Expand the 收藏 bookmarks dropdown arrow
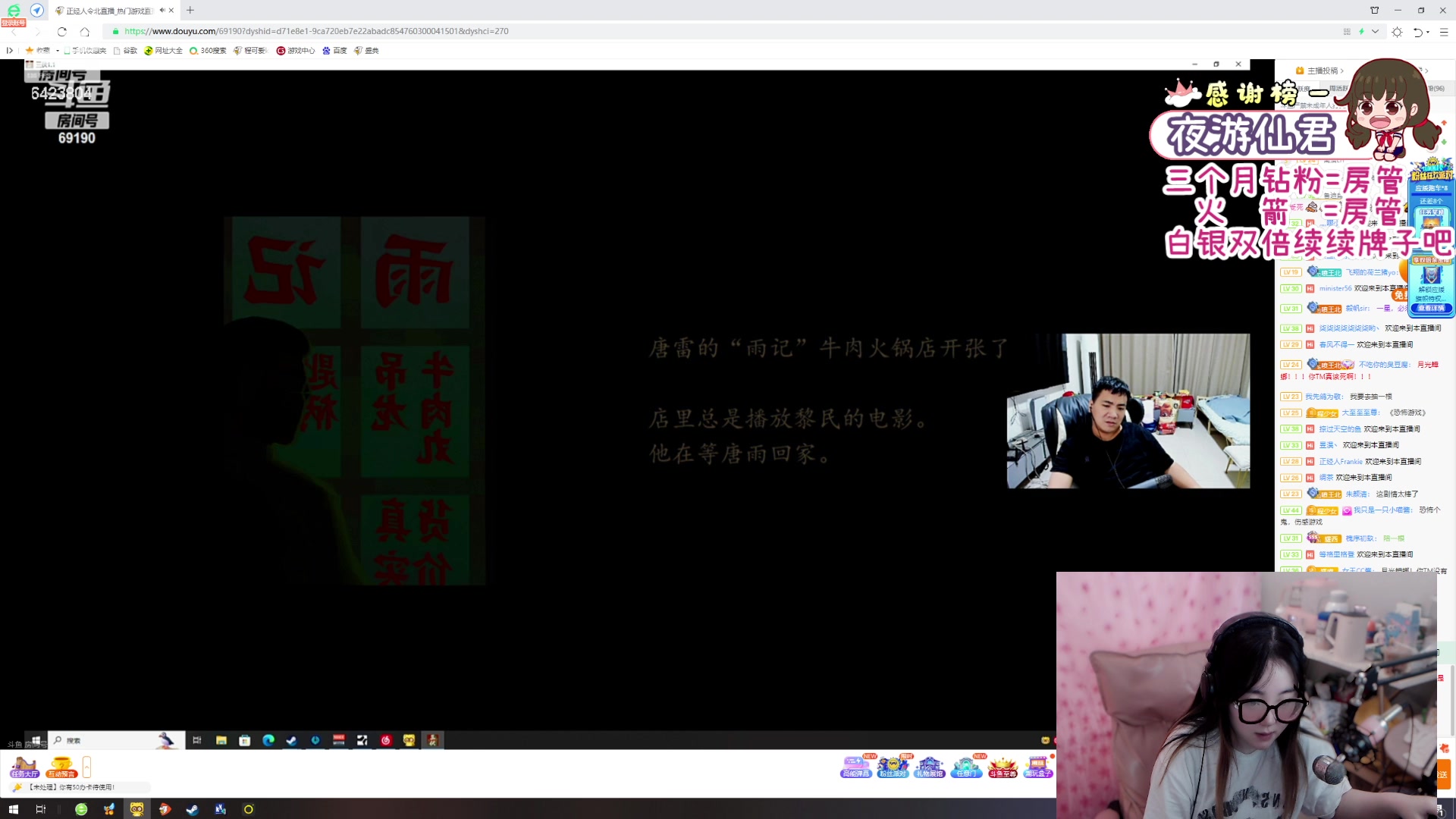1456x819 pixels. click(x=57, y=50)
